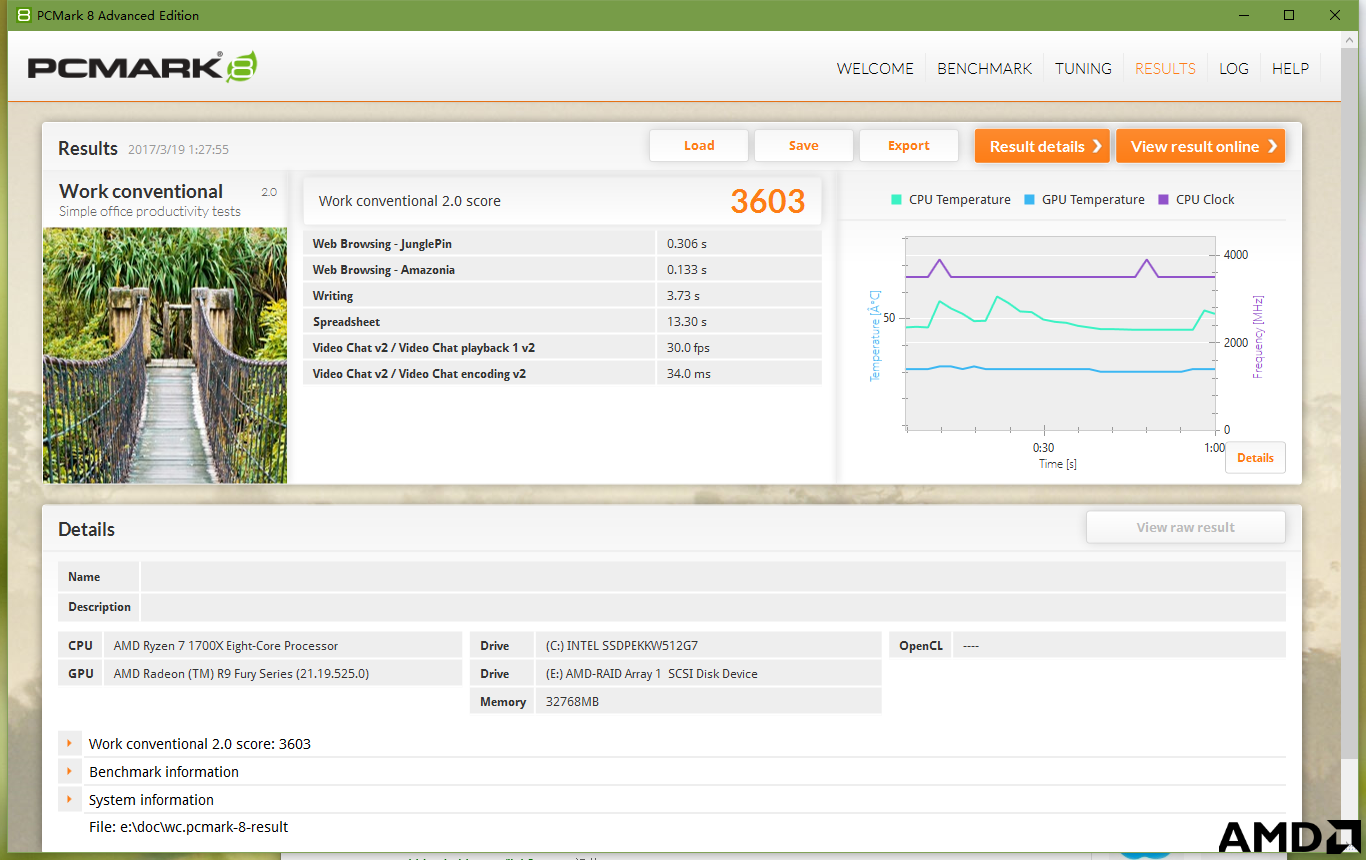Expand the System information section
The height and width of the screenshot is (860, 1366).
tap(70, 799)
